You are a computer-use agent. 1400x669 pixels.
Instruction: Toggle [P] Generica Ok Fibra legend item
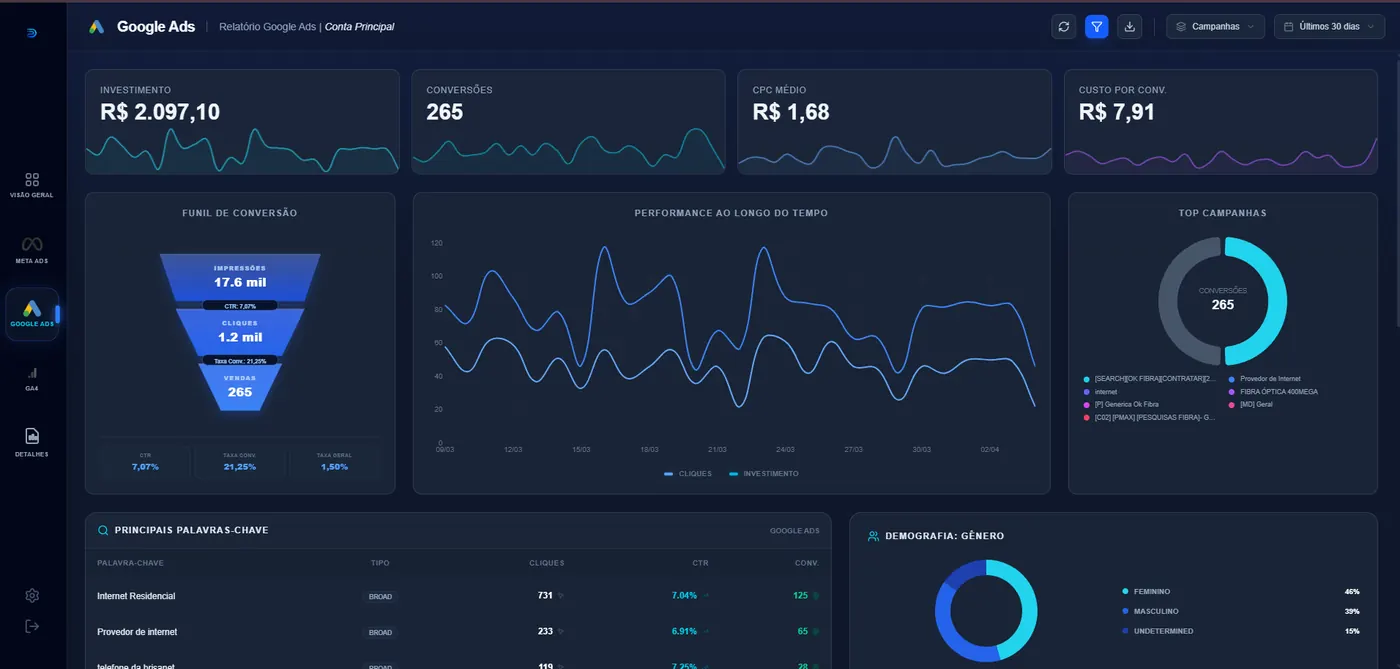click(x=1121, y=404)
